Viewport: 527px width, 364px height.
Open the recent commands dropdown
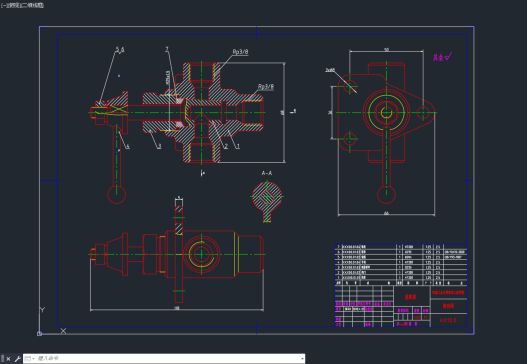(30, 359)
